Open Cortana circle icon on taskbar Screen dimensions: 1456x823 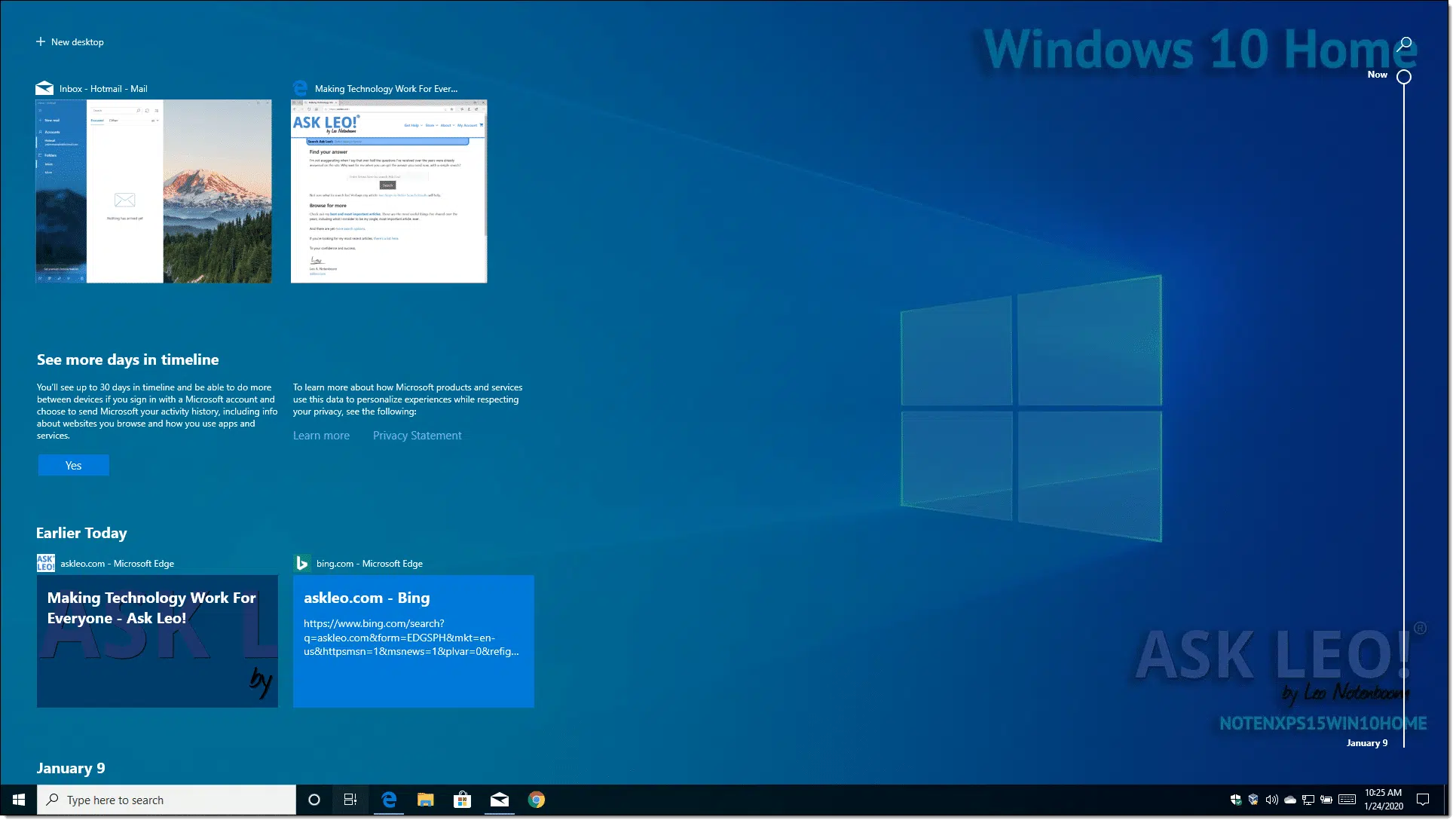point(314,800)
